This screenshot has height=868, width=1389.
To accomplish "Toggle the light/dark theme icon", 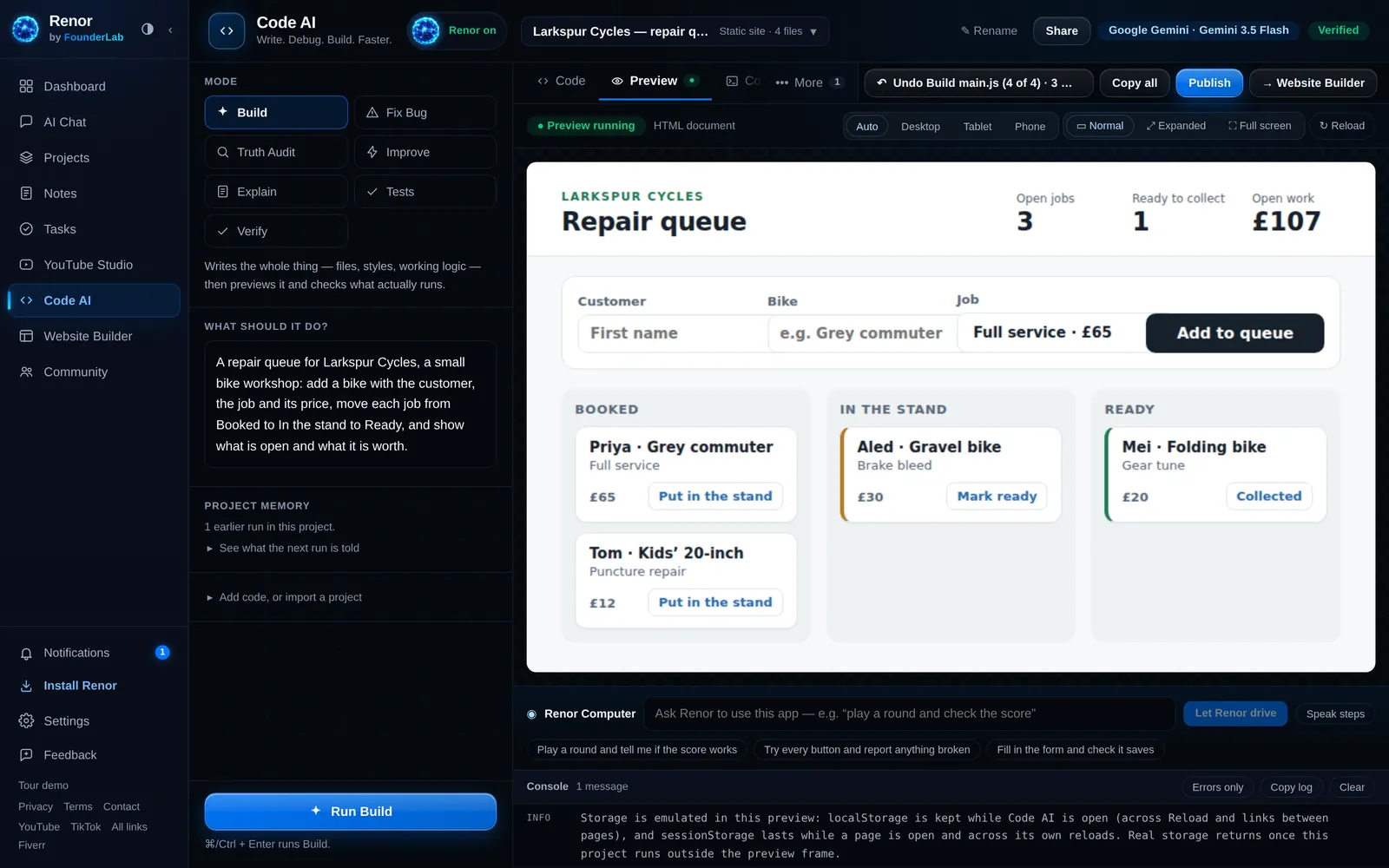I will point(148,30).
